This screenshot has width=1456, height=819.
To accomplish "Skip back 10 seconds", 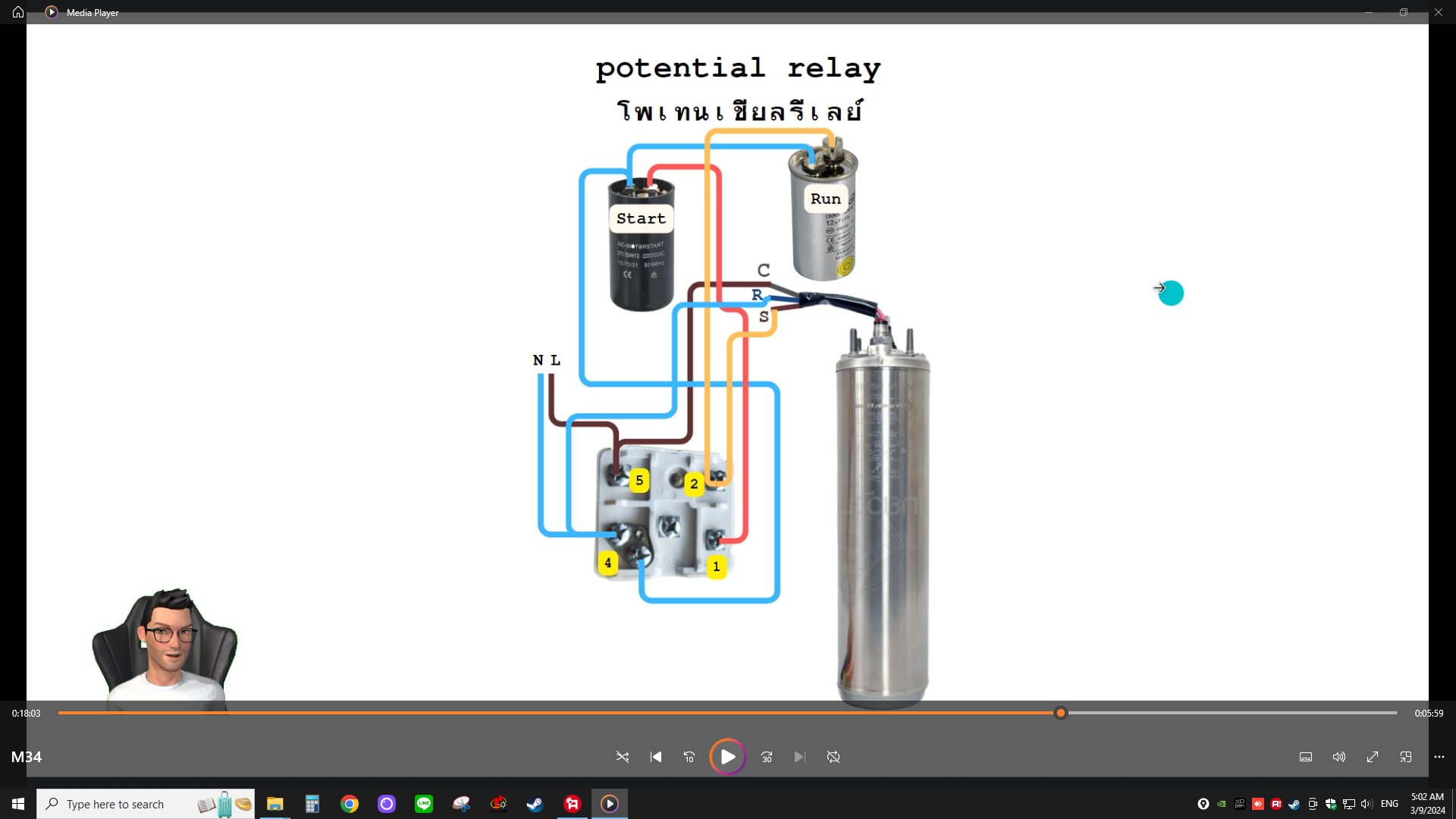I will pyautogui.click(x=689, y=757).
